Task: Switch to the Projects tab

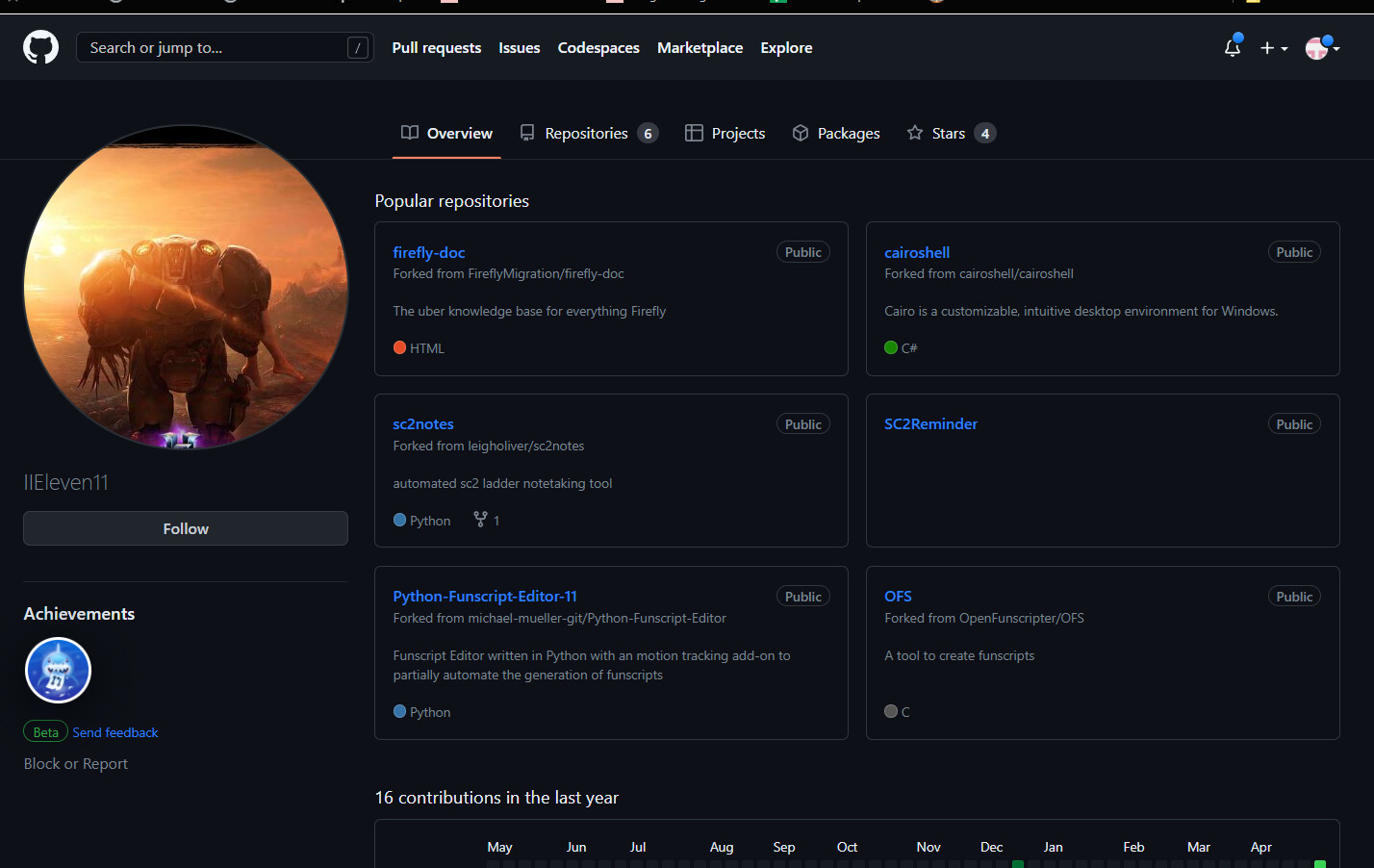Action: [725, 133]
